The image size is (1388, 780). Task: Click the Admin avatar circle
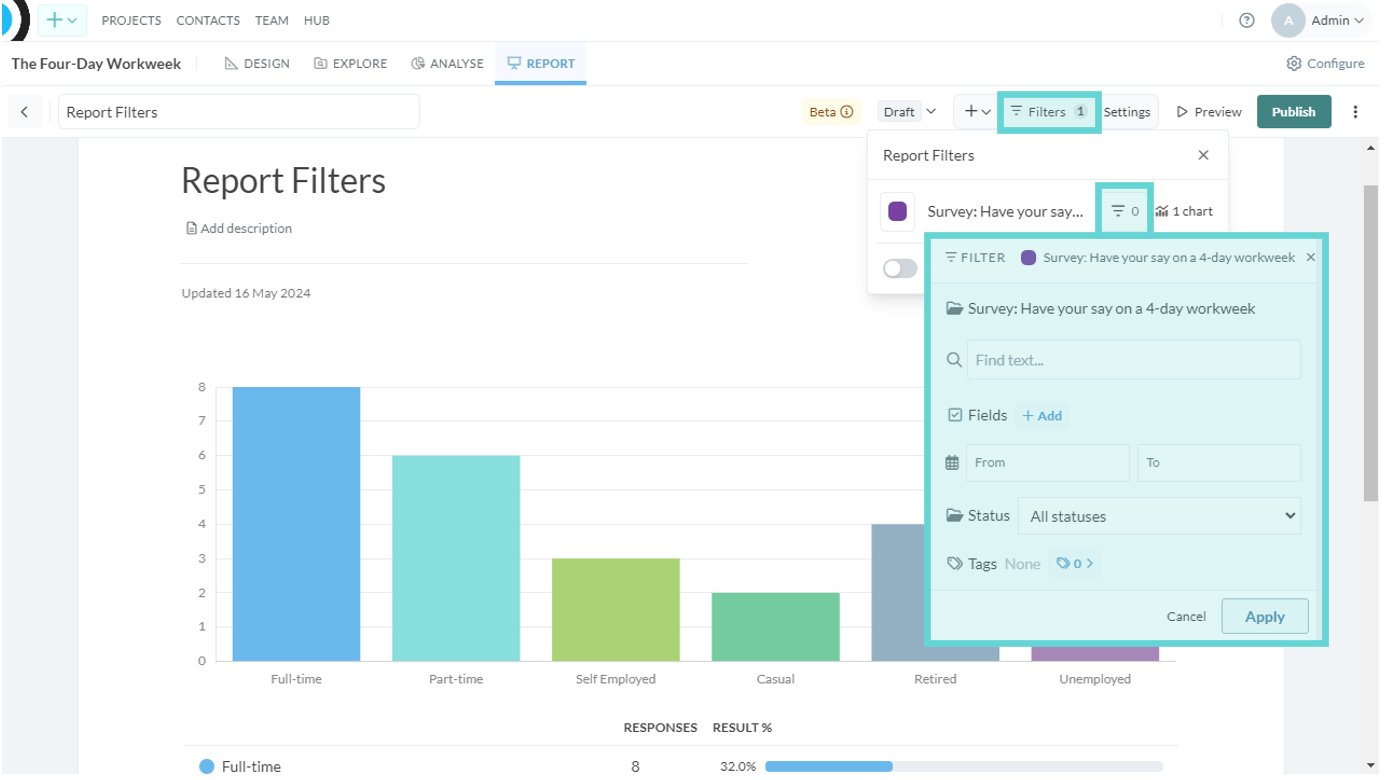coord(1288,20)
